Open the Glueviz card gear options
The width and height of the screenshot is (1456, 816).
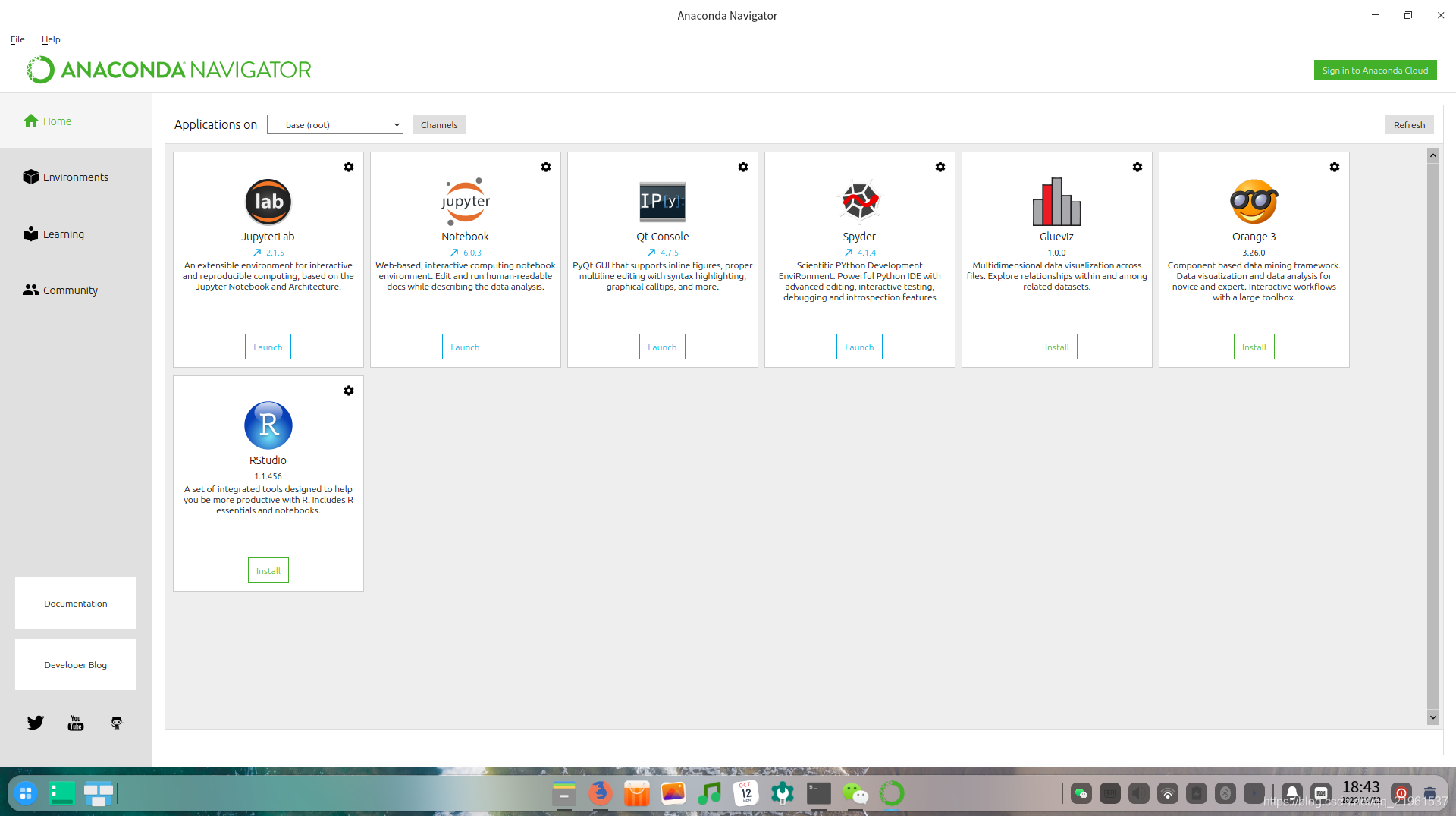(1137, 167)
